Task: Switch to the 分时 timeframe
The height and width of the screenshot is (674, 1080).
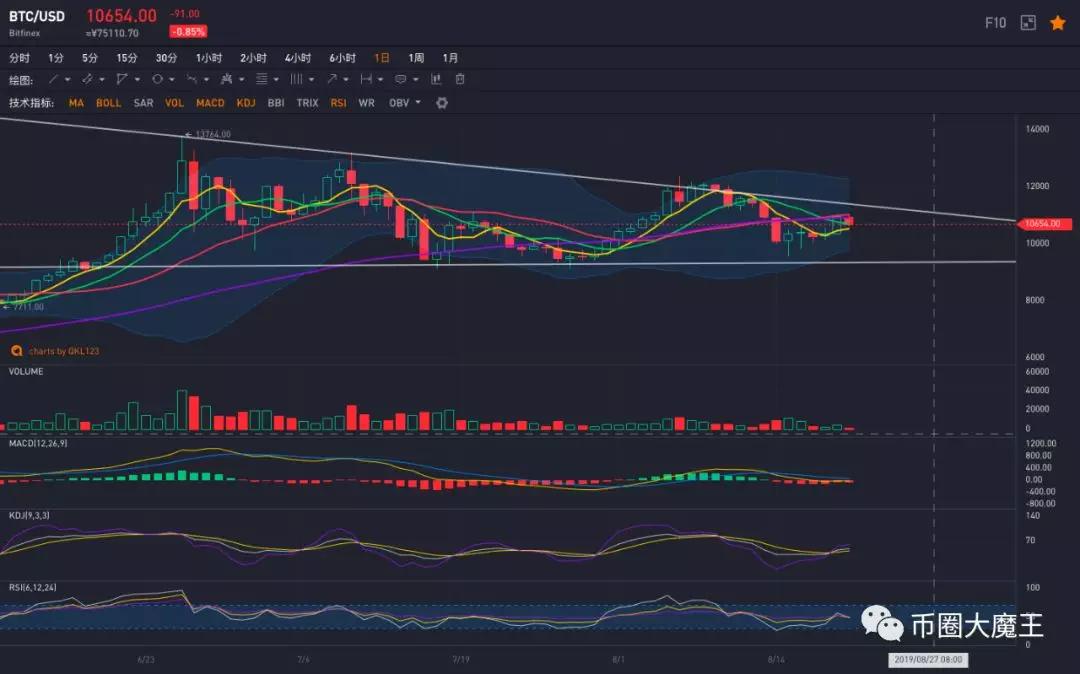Action: click(x=19, y=58)
